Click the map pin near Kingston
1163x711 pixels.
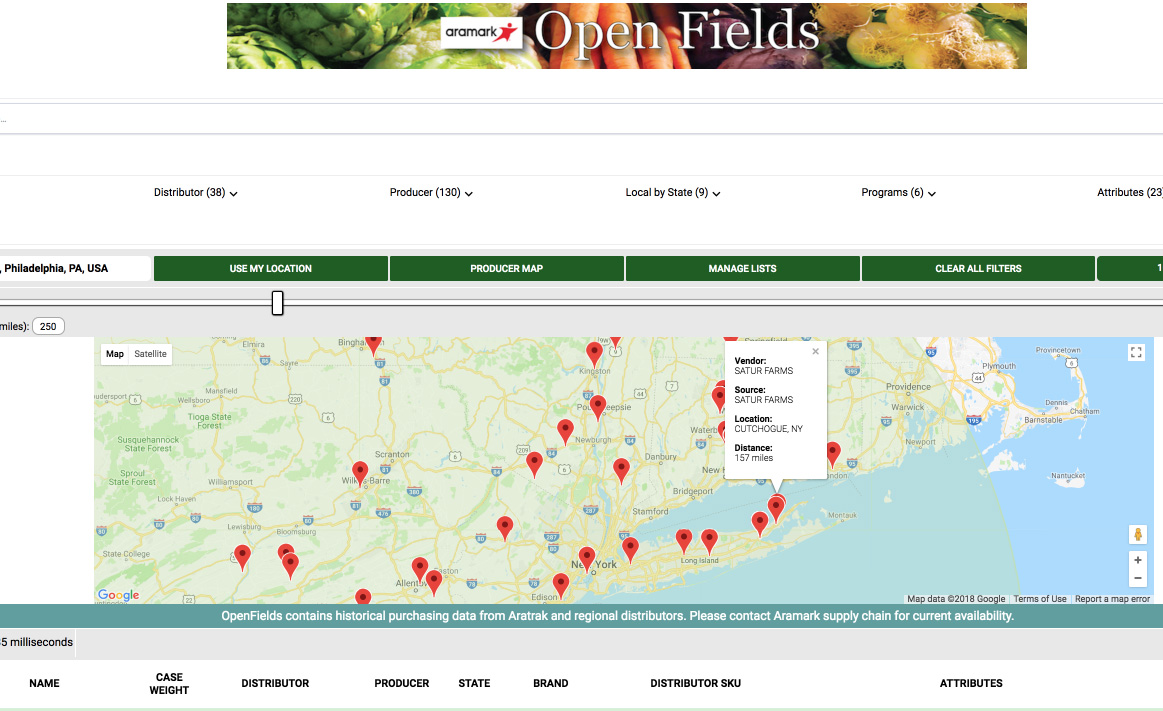point(594,354)
